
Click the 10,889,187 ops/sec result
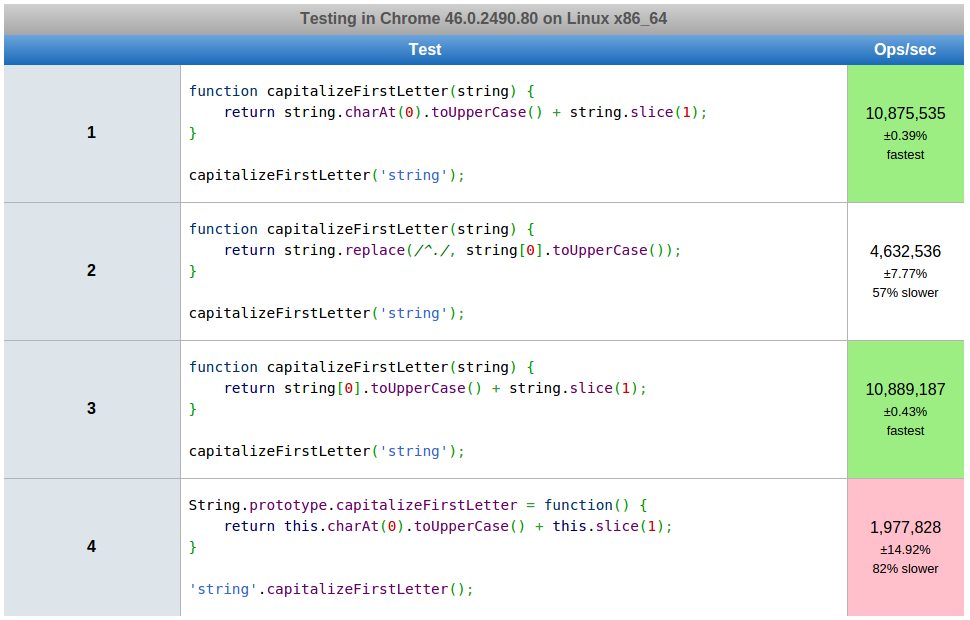[x=905, y=390]
